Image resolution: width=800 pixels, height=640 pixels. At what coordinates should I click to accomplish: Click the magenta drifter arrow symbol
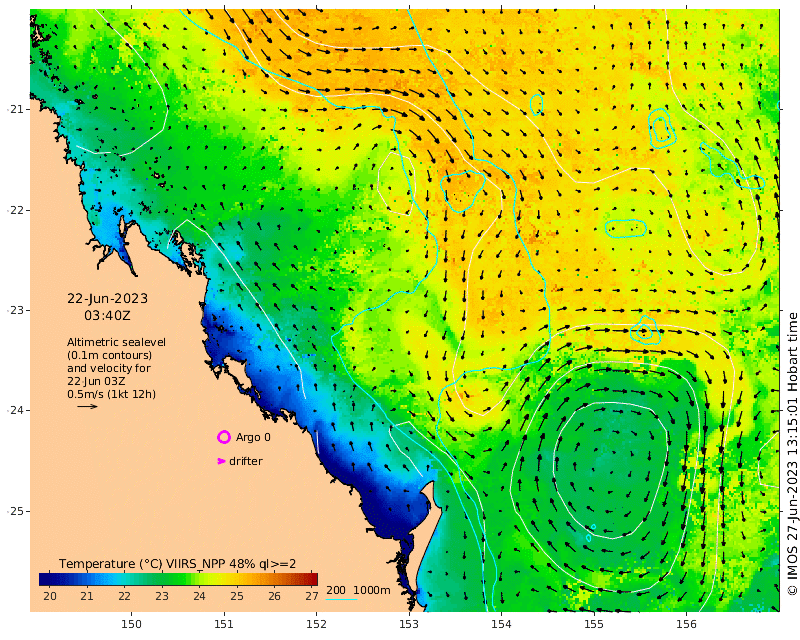coord(221,461)
